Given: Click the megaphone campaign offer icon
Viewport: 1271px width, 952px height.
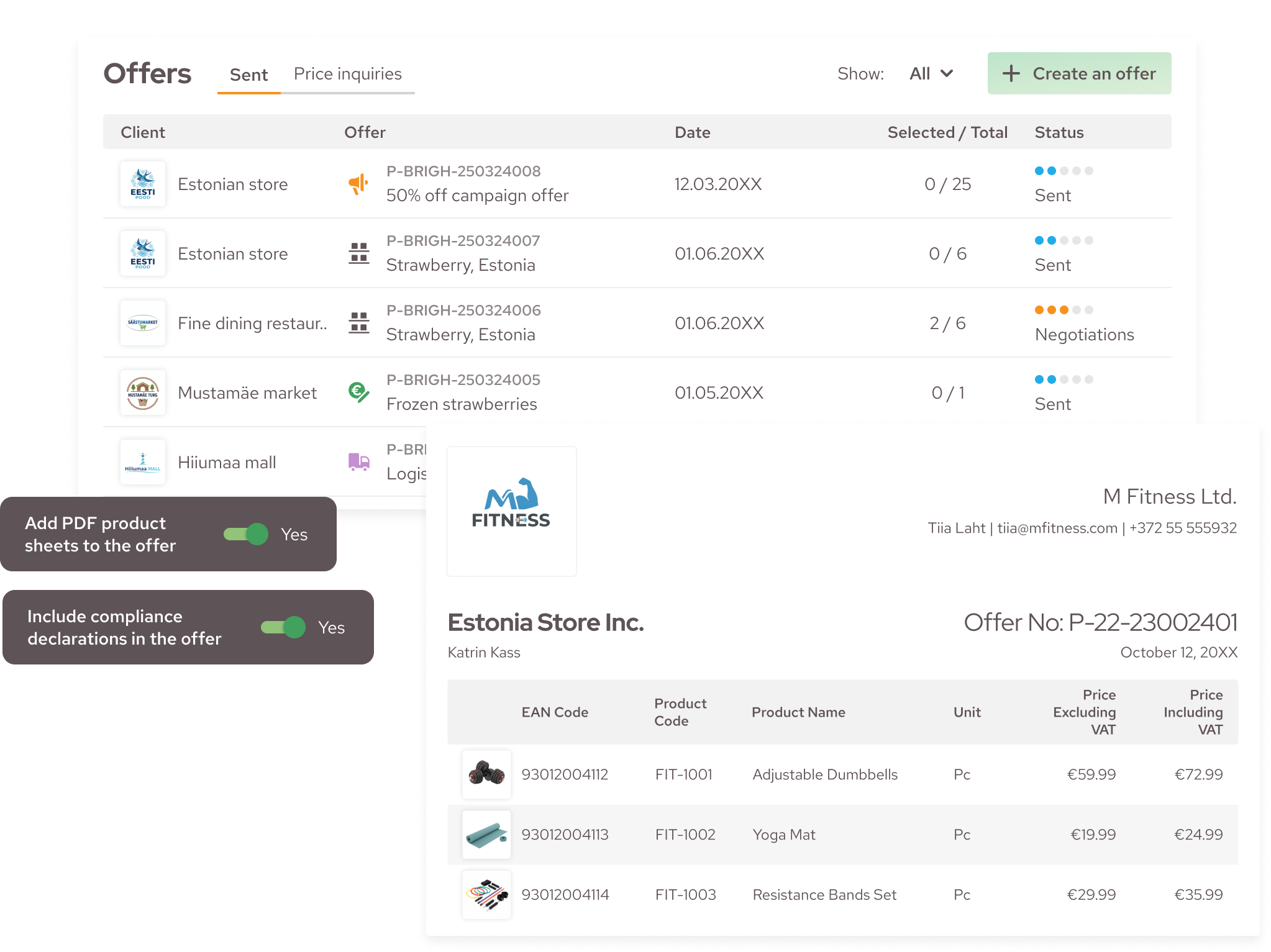Looking at the screenshot, I should pos(358,184).
